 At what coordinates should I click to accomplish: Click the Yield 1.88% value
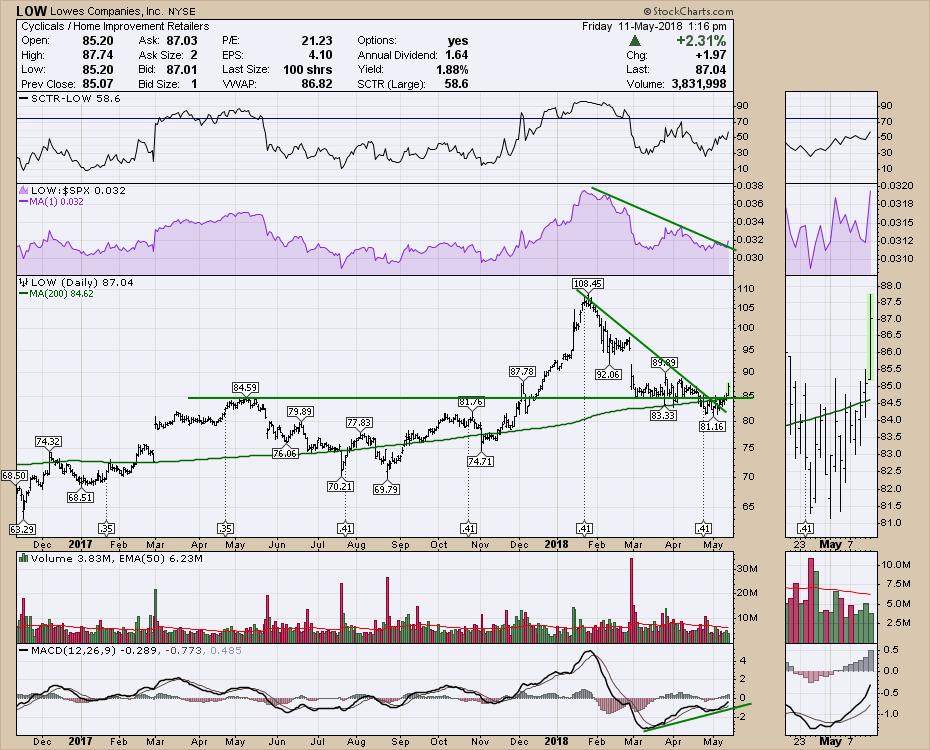(x=452, y=69)
